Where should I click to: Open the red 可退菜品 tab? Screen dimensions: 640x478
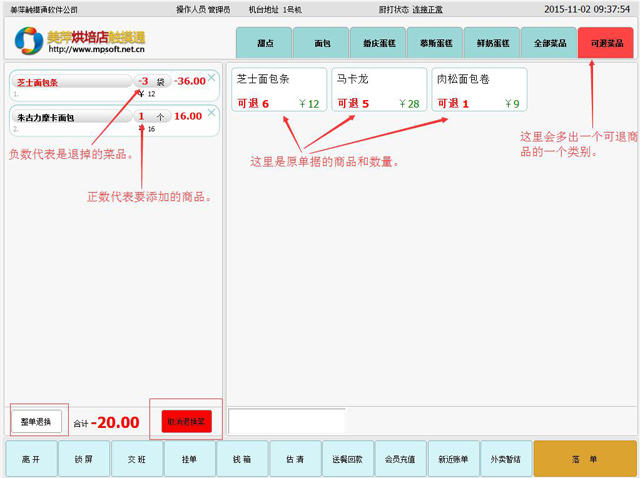pos(606,43)
